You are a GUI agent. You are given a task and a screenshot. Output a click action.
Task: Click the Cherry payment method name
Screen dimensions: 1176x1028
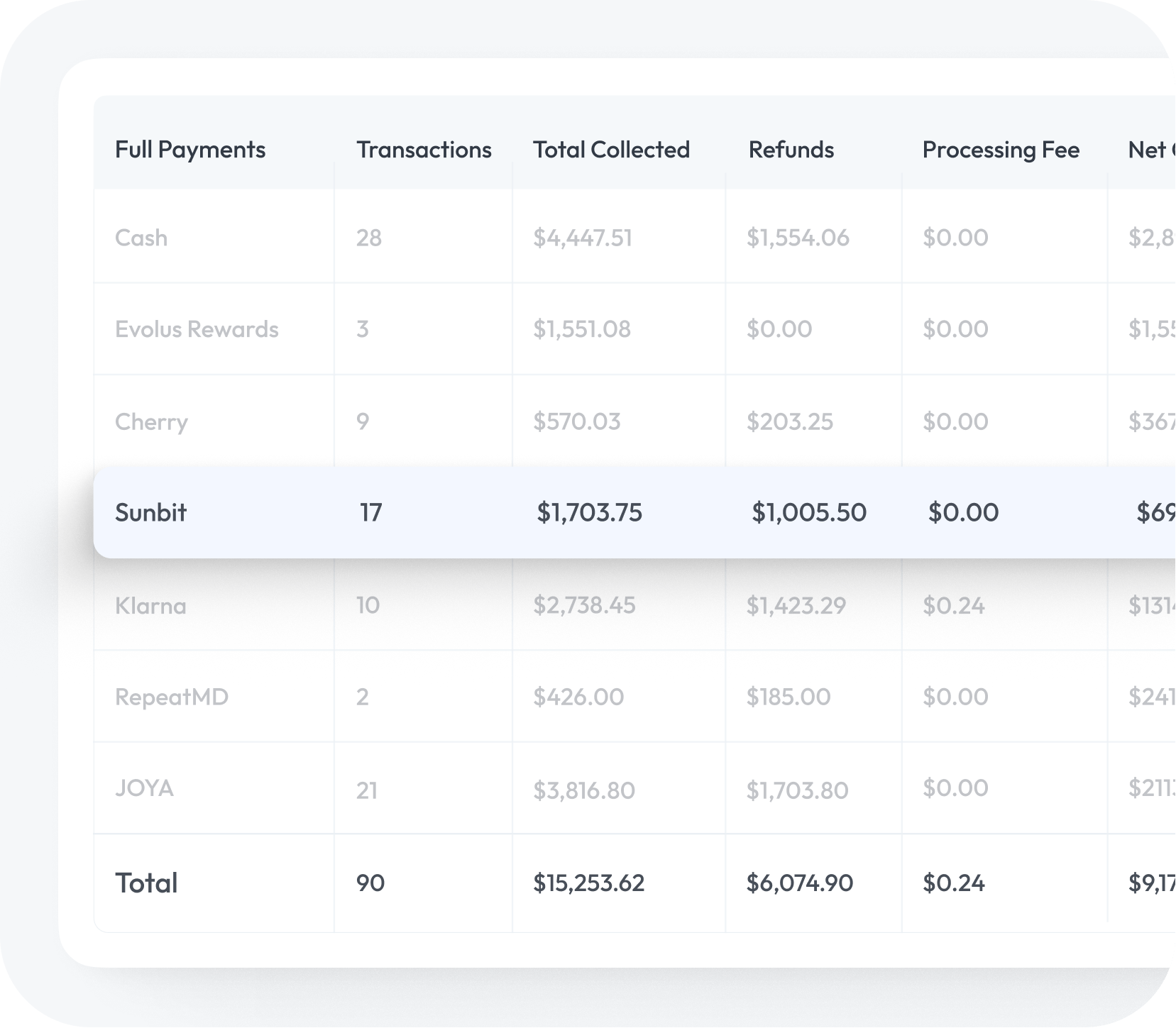point(151,421)
